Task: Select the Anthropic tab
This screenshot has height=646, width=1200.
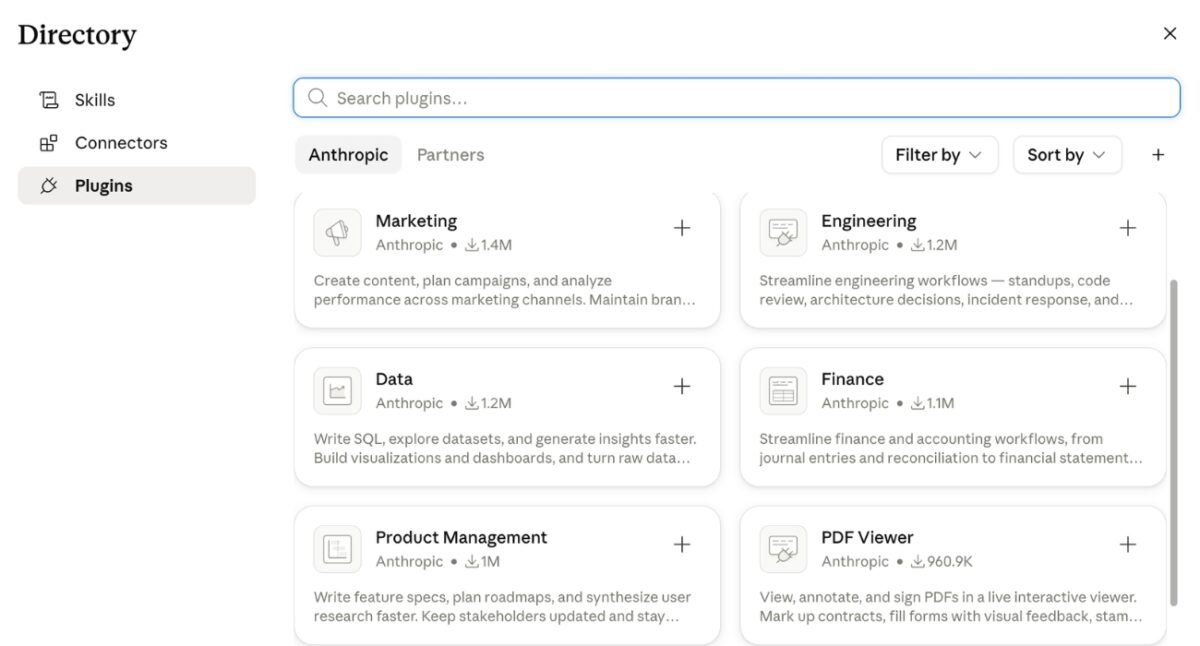Action: pos(348,155)
